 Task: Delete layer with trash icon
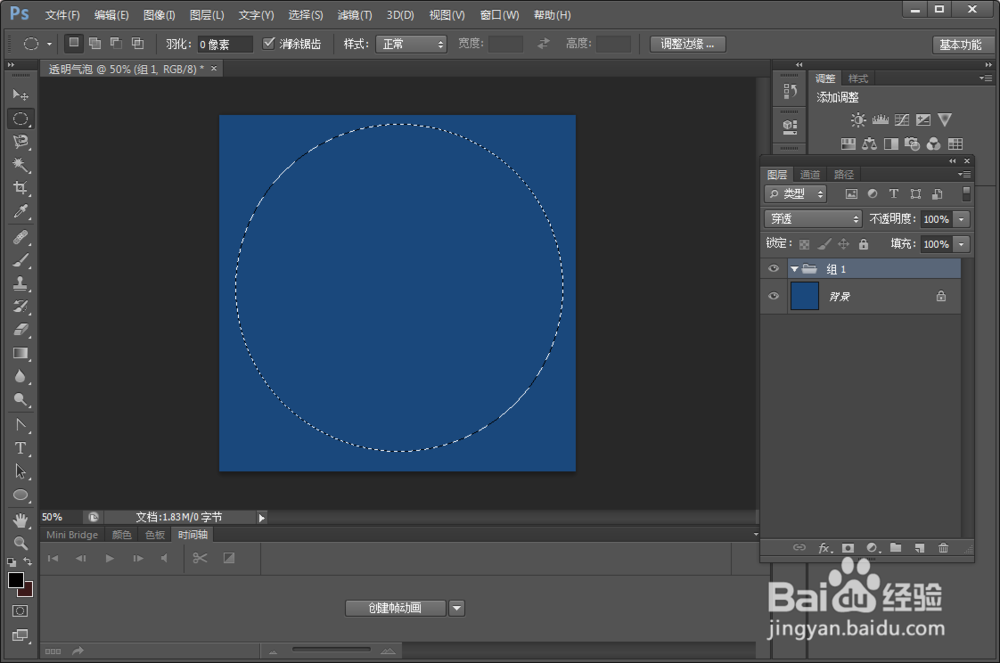tap(943, 548)
